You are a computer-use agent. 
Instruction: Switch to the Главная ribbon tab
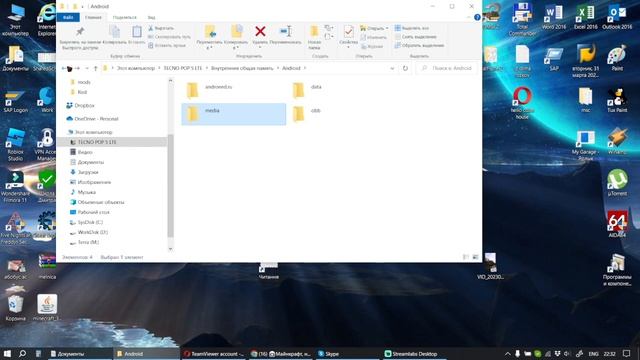click(x=93, y=17)
